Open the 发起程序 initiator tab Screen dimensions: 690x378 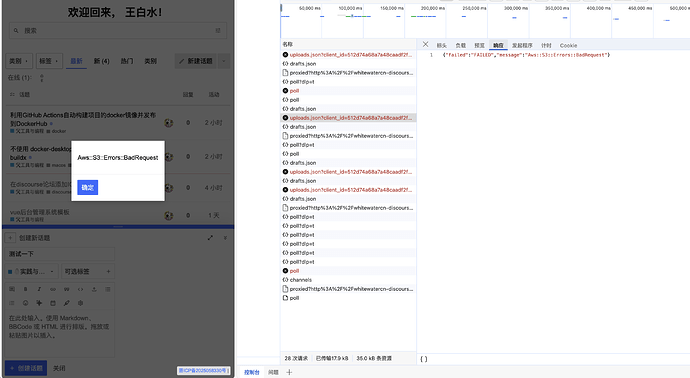[522, 45]
